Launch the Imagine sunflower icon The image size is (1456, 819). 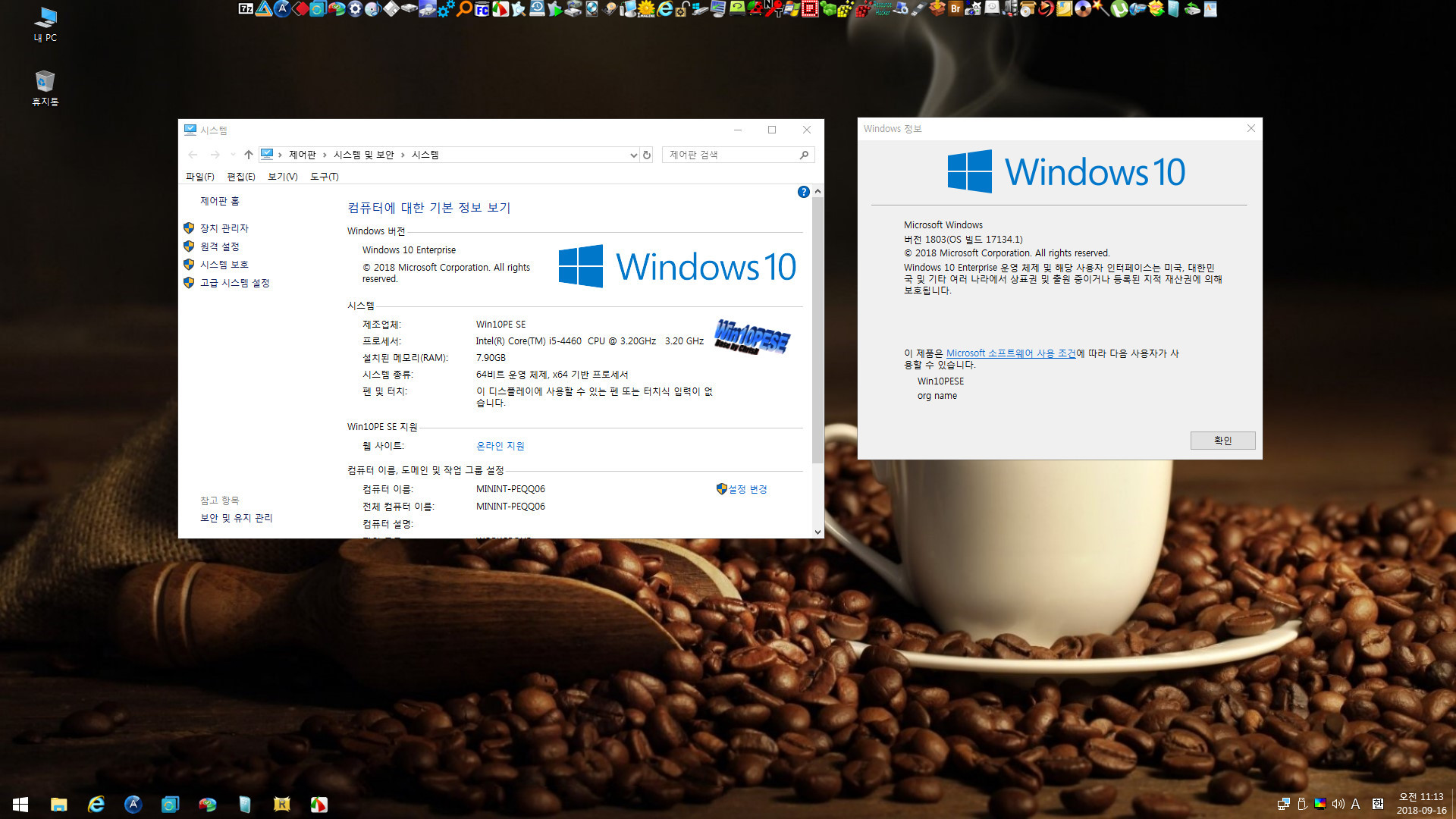pyautogui.click(x=646, y=9)
